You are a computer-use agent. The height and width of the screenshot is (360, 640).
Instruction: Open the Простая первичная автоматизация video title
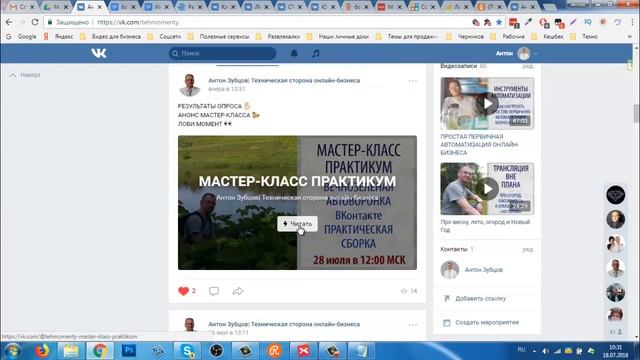[479, 144]
